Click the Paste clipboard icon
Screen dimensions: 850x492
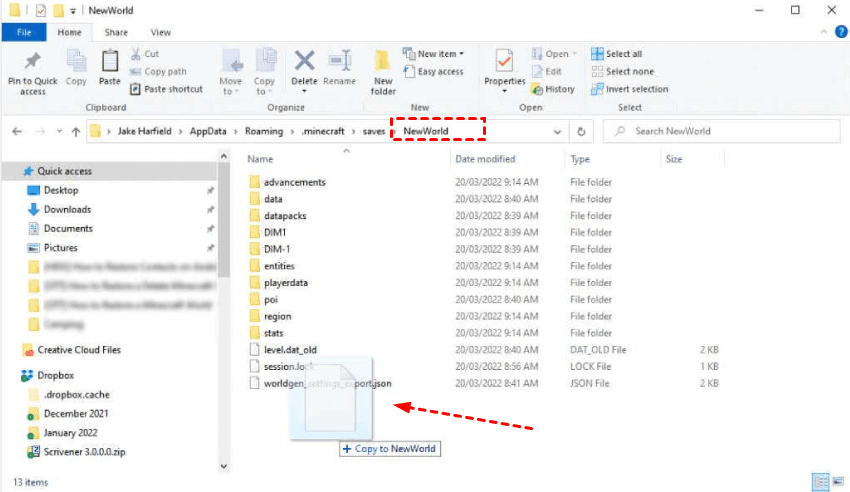pyautogui.click(x=110, y=61)
